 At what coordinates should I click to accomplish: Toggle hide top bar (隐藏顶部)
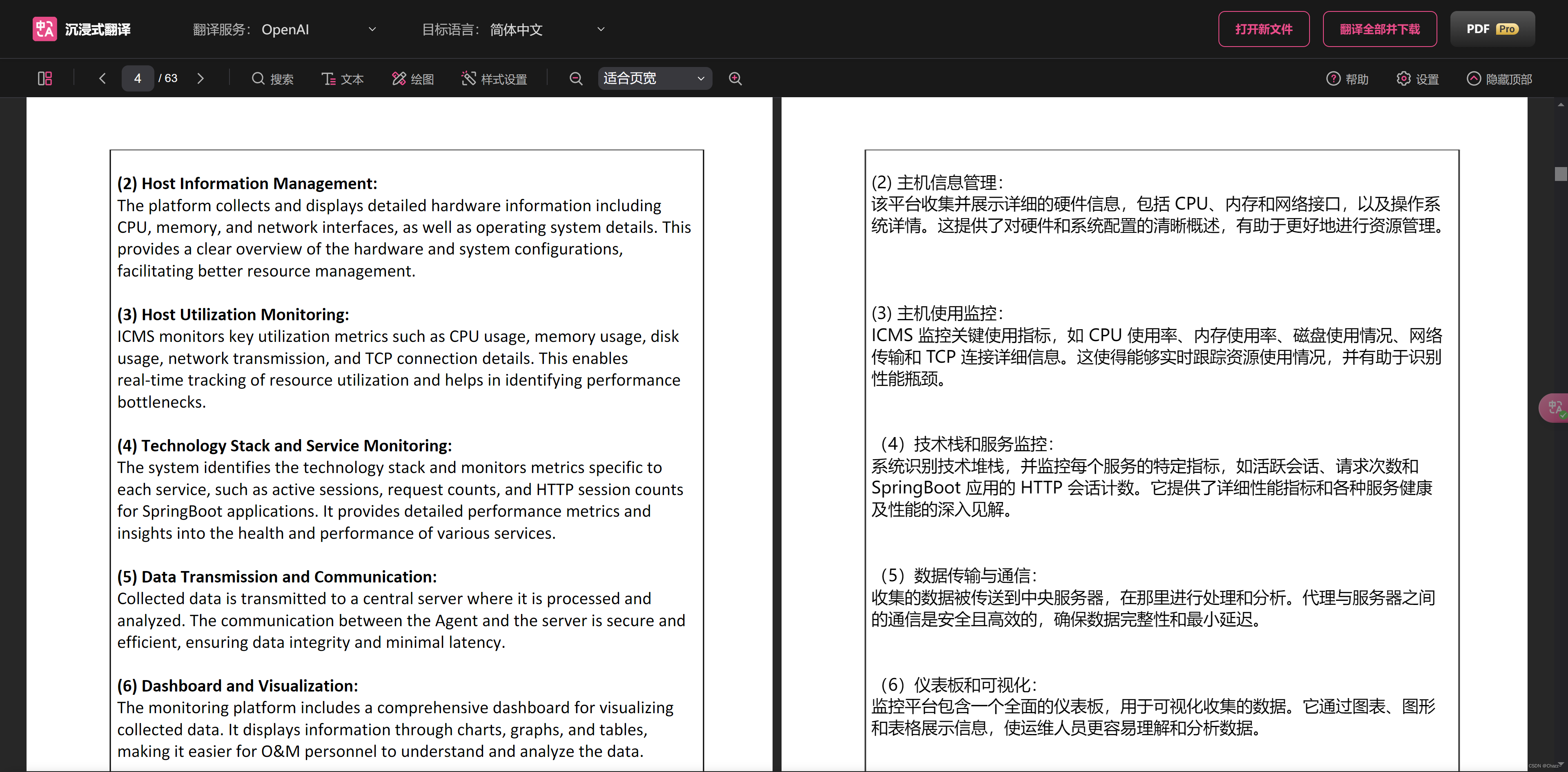point(1499,78)
